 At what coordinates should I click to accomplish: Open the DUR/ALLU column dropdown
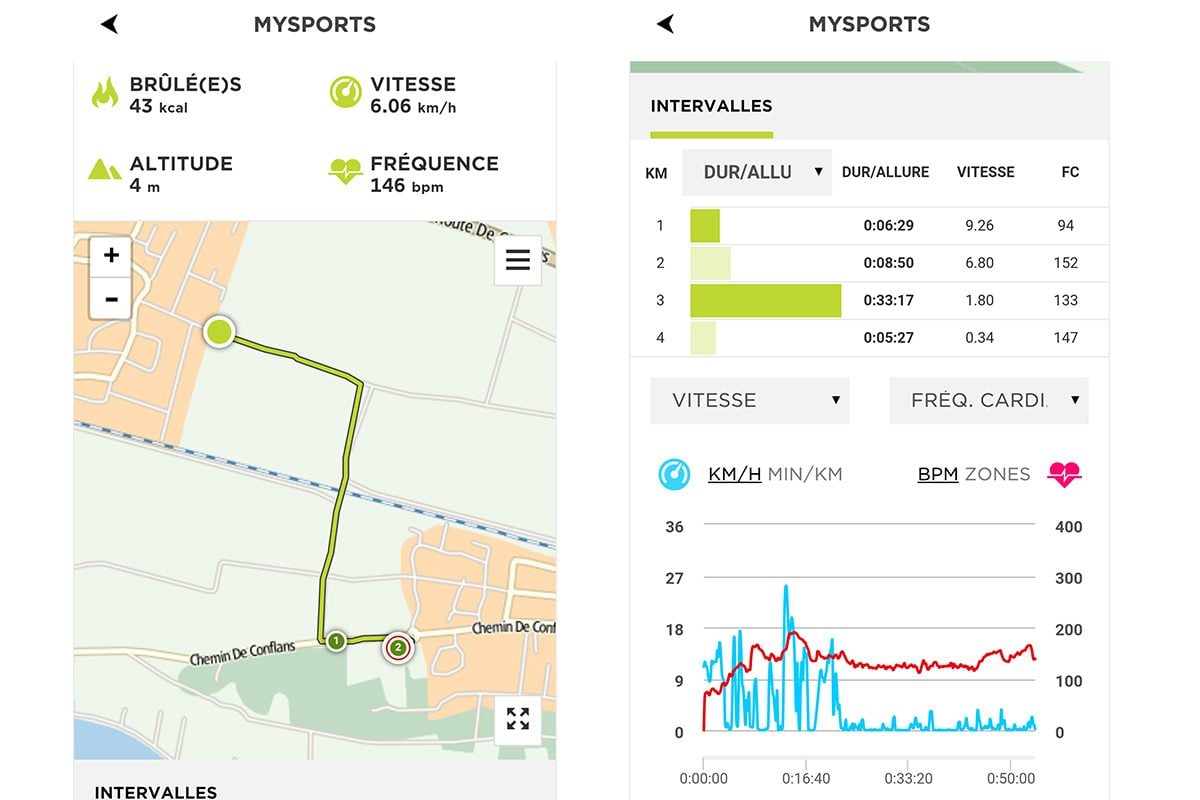[x=757, y=172]
